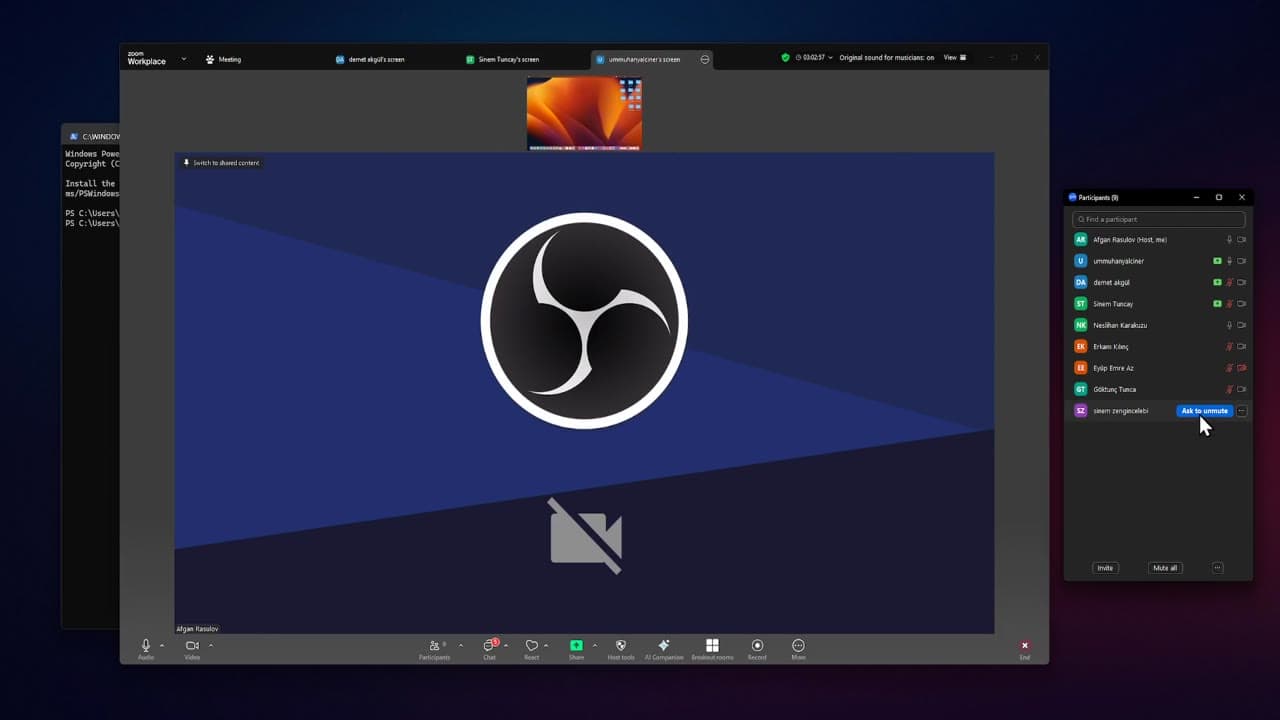
Task: Click Göktunç Tunca's muted microphone icon
Action: [1230, 389]
